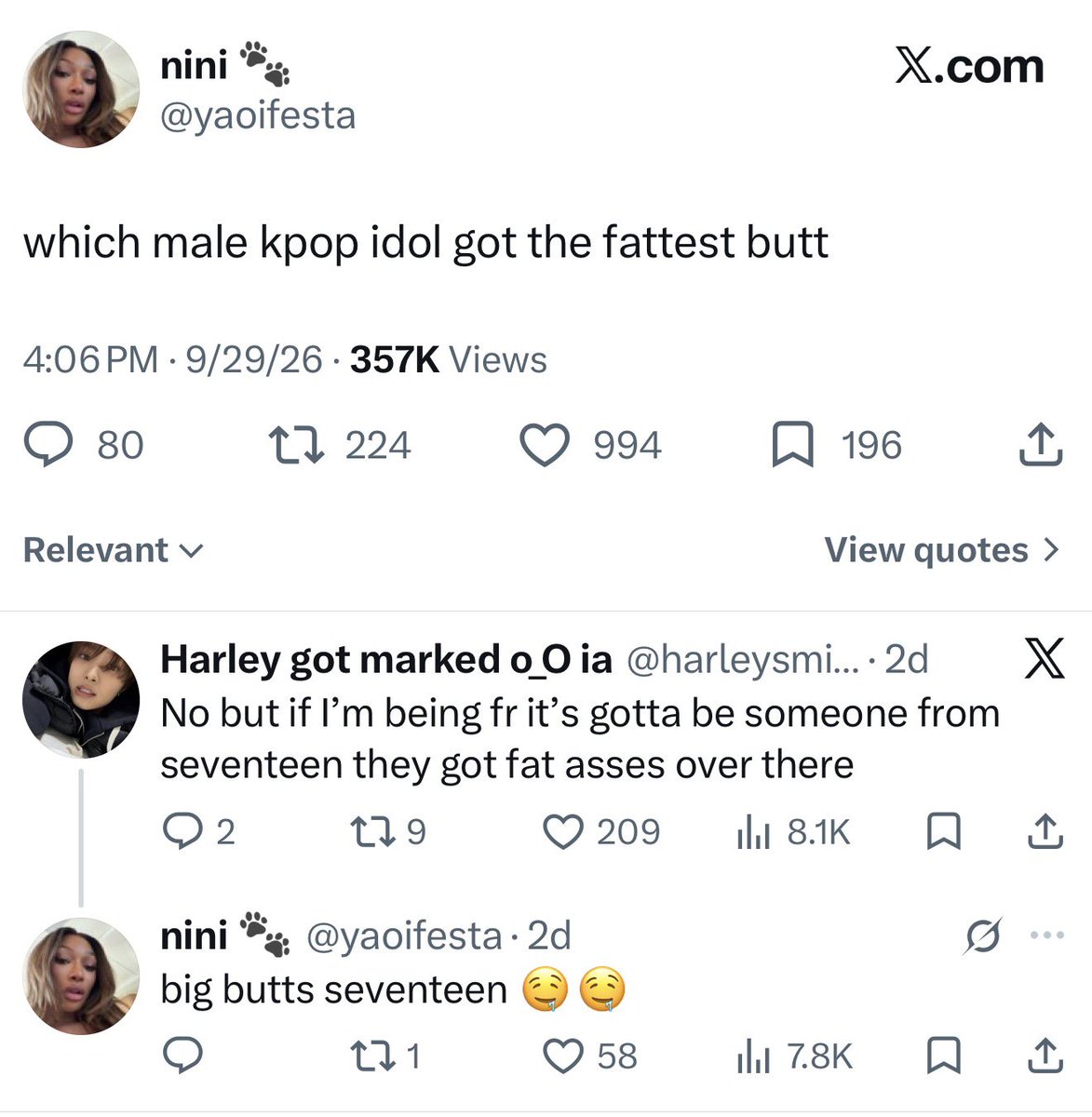1092x1117 pixels.
Task: Like Harley's reply with 209 likes
Action: tap(601, 831)
